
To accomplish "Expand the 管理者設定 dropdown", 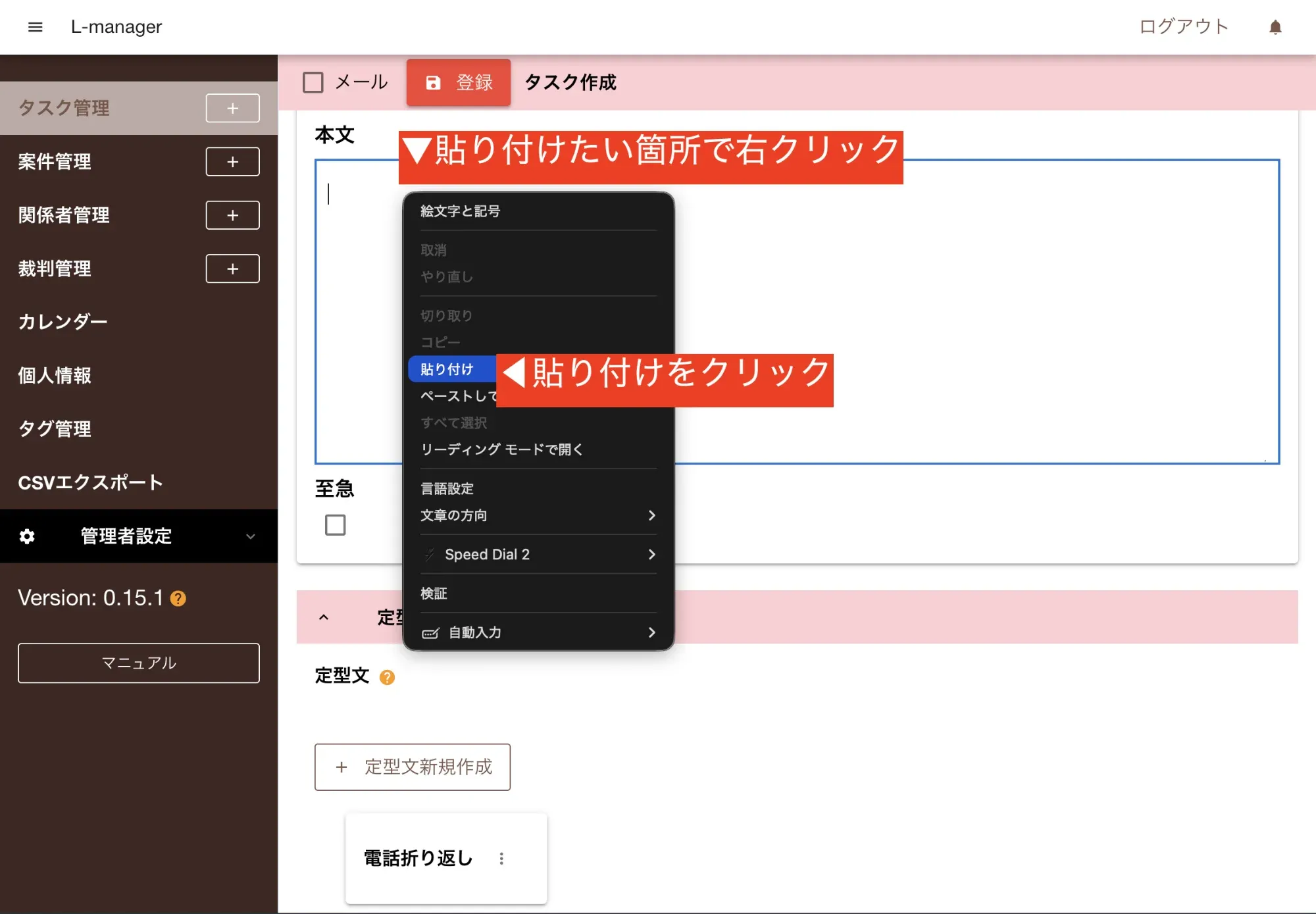I will 250,536.
